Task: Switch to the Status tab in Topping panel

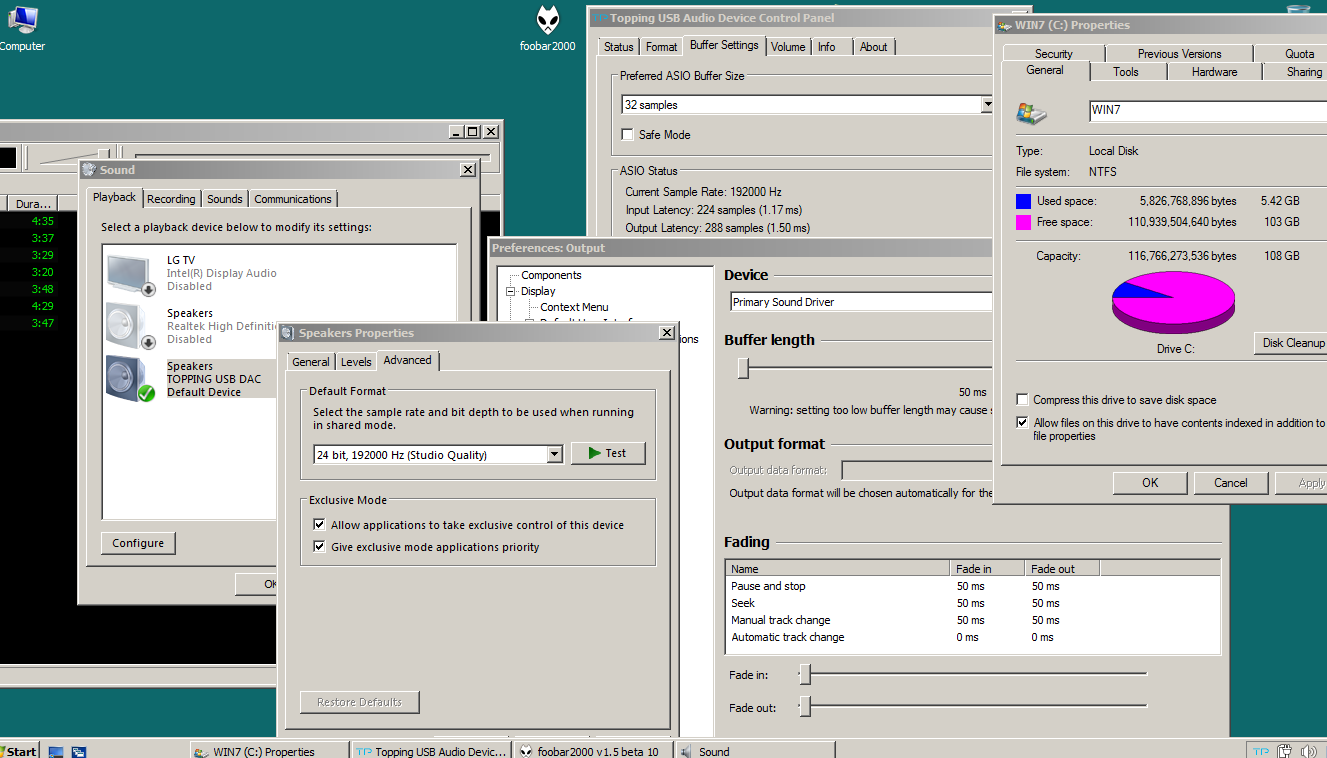Action: click(x=619, y=47)
